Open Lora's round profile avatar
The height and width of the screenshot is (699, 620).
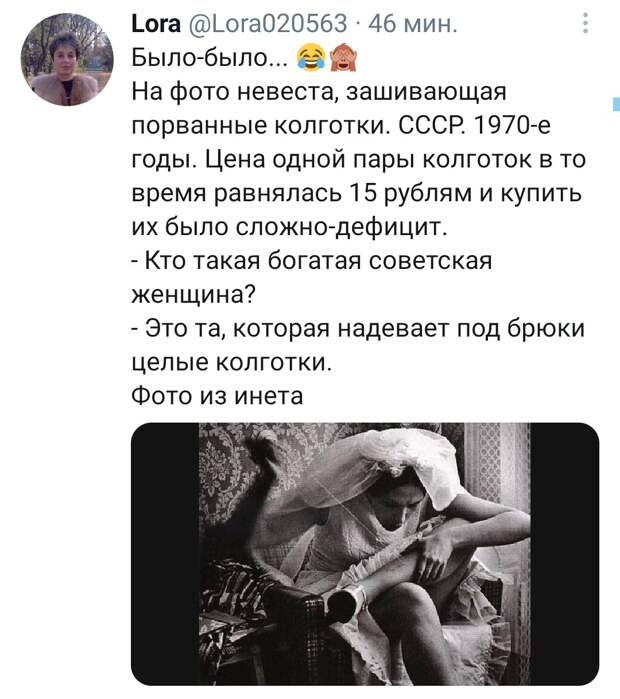pyautogui.click(x=67, y=60)
